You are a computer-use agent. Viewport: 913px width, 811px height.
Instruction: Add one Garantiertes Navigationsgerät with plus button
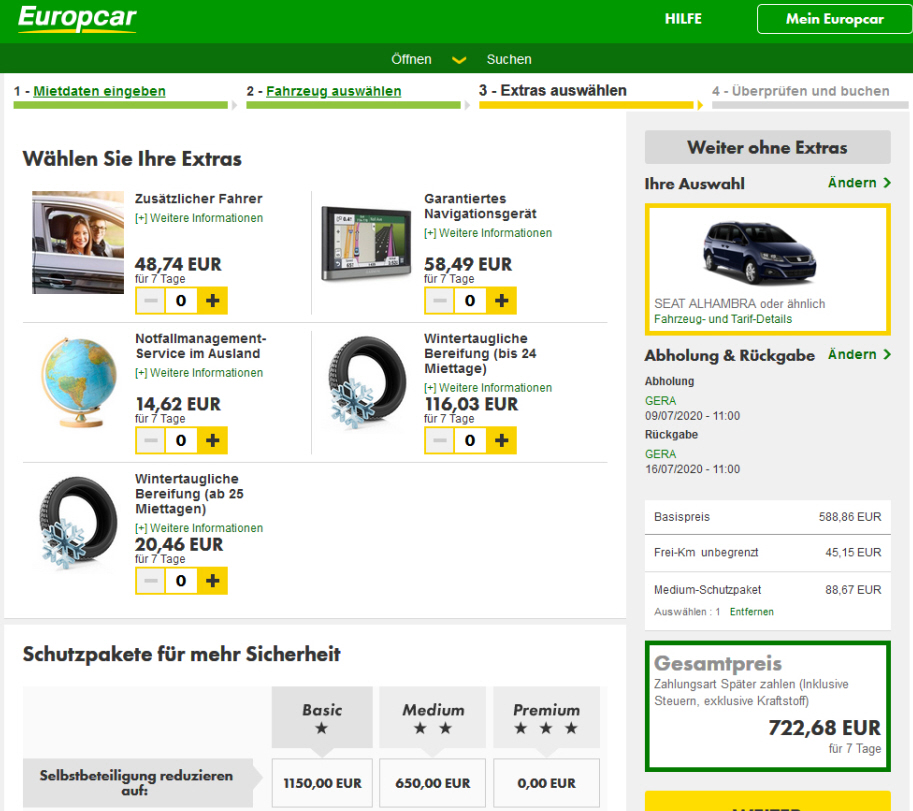[501, 300]
